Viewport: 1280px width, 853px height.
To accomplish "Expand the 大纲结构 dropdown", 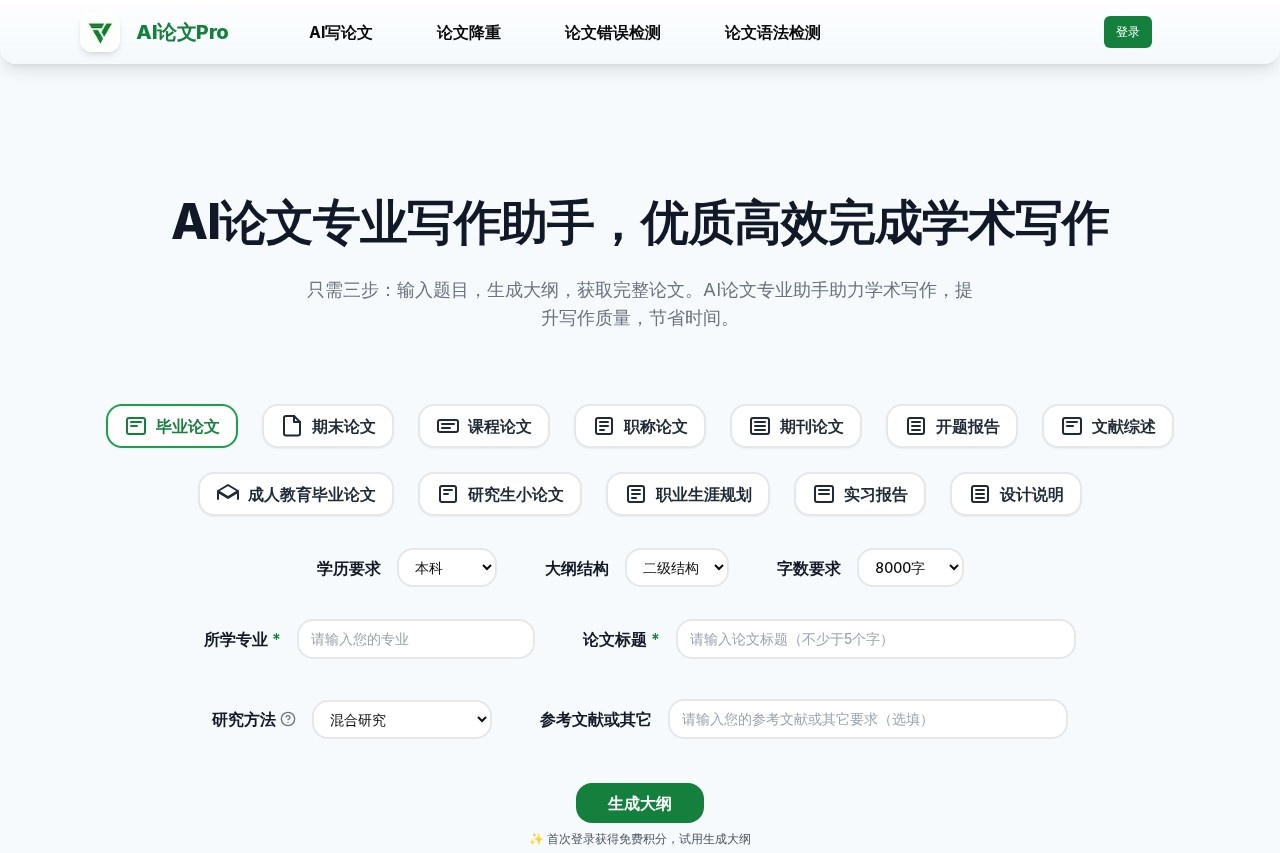I will click(677, 568).
